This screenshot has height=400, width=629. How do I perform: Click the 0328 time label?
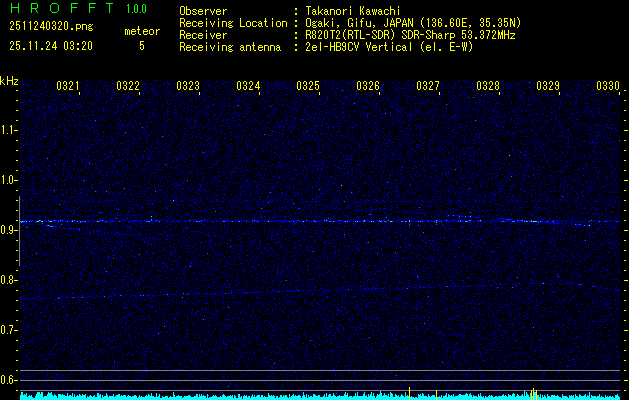(x=488, y=87)
